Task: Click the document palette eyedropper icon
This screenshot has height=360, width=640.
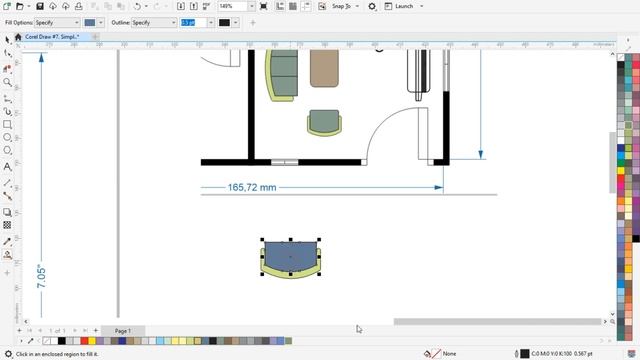Action: pos(31,341)
